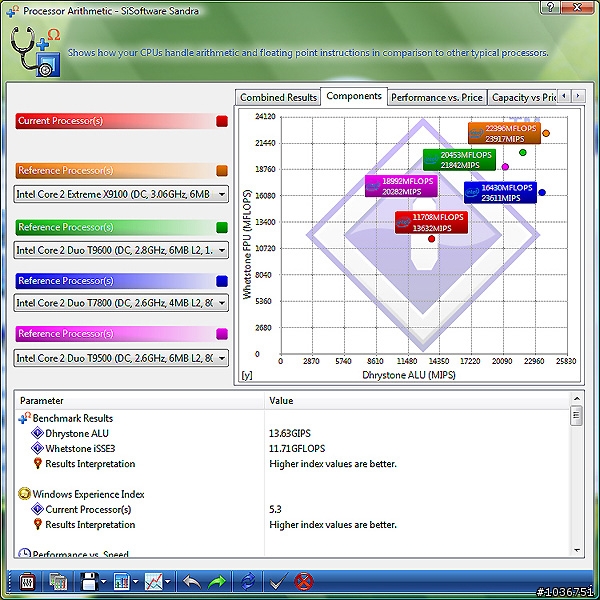Click the copy results toolbar icon
The height and width of the screenshot is (600, 600).
click(58, 582)
